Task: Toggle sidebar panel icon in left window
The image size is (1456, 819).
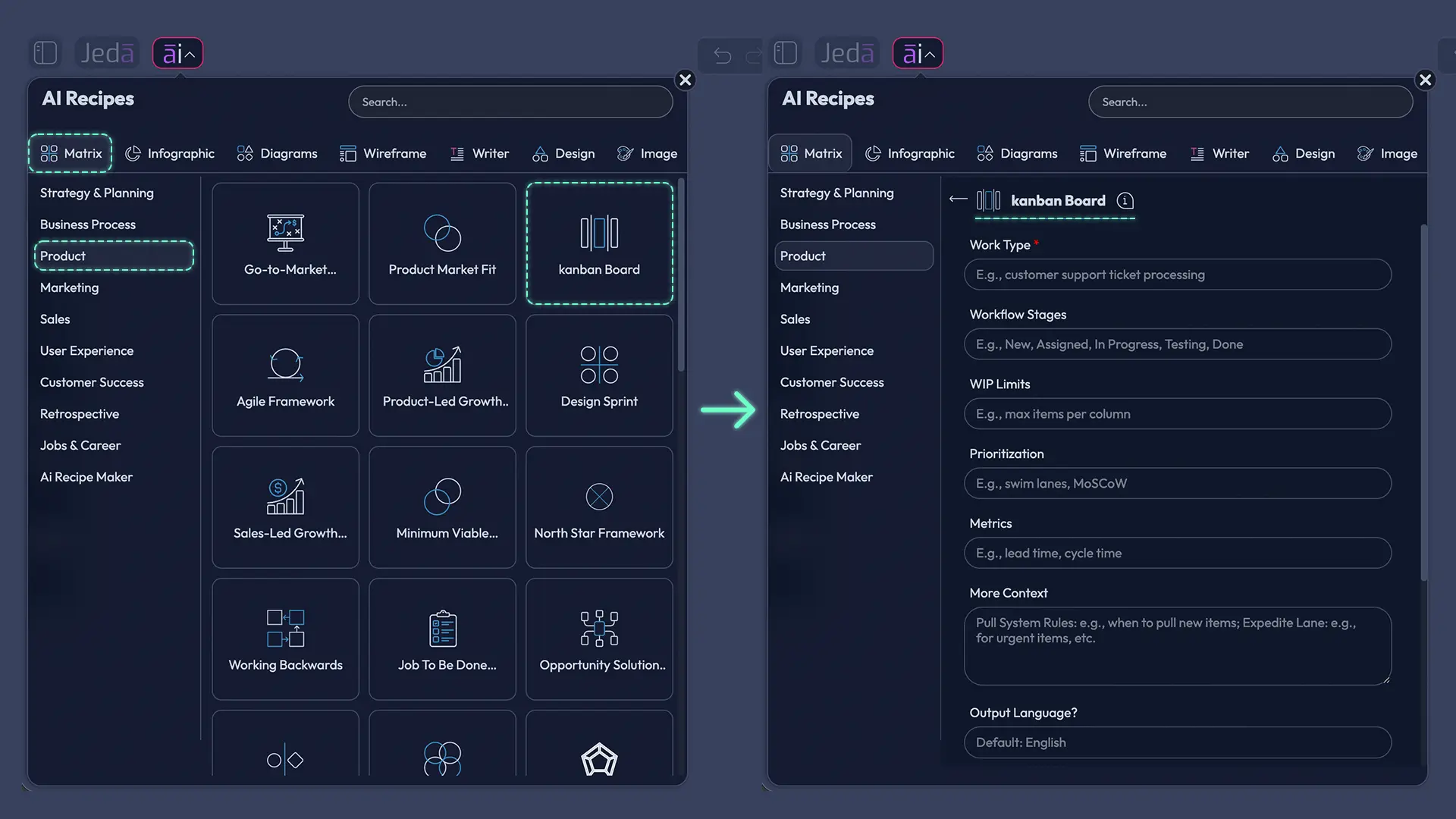Action: 45,53
